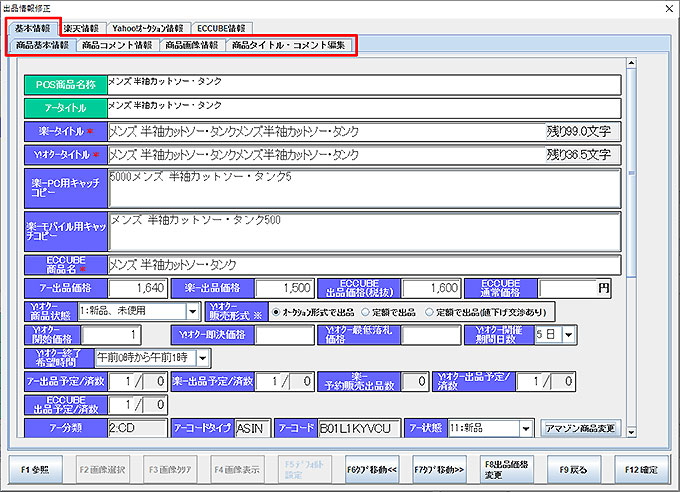
Task: Click the アマゾン商品変更 button
Action: [x=581, y=428]
